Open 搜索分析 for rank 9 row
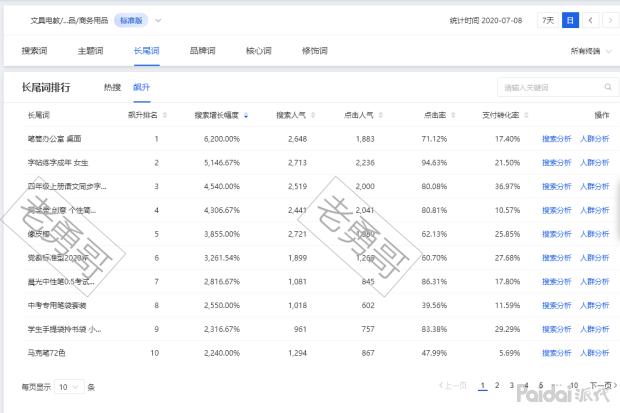This screenshot has height=413, width=620. click(x=556, y=329)
